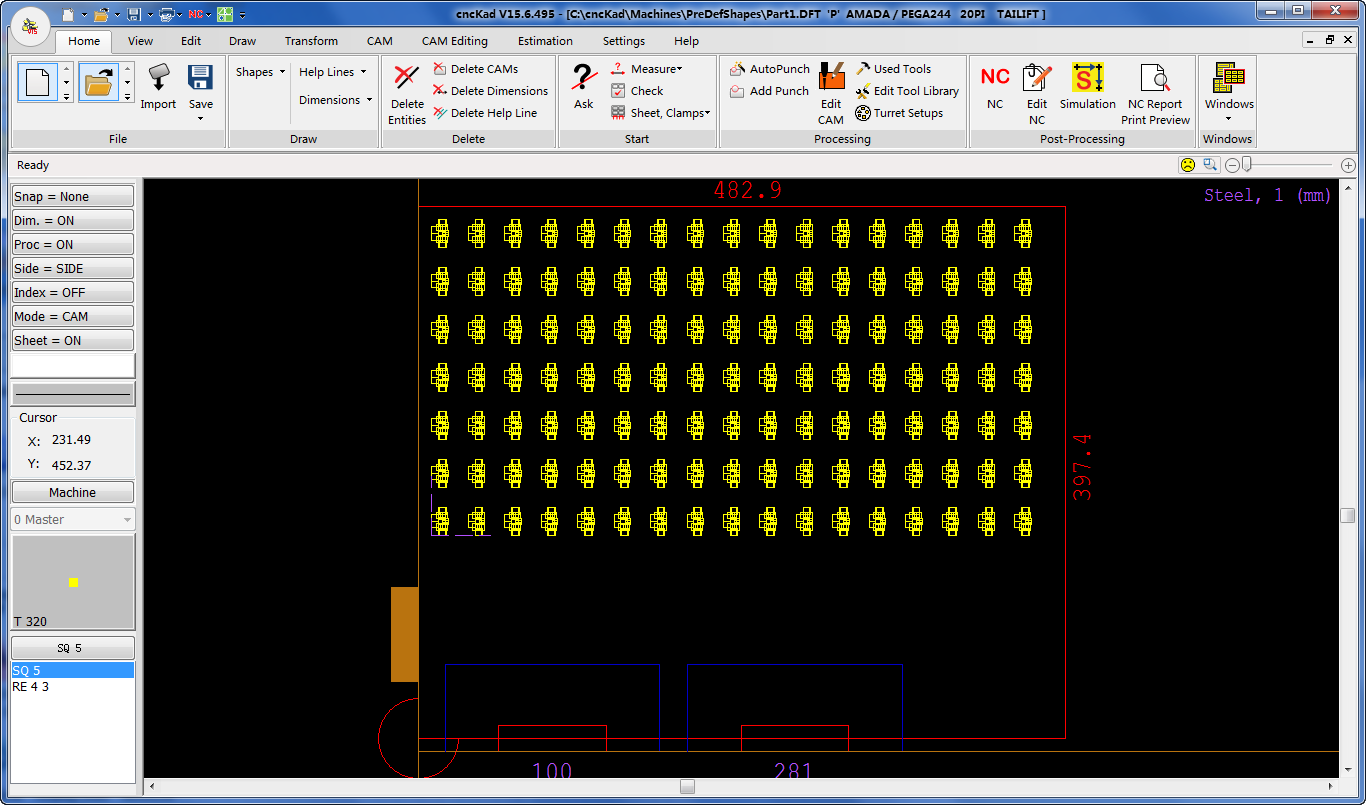The image size is (1366, 805).
Task: Click Delete Dimensions in Delete group
Action: [x=490, y=91]
